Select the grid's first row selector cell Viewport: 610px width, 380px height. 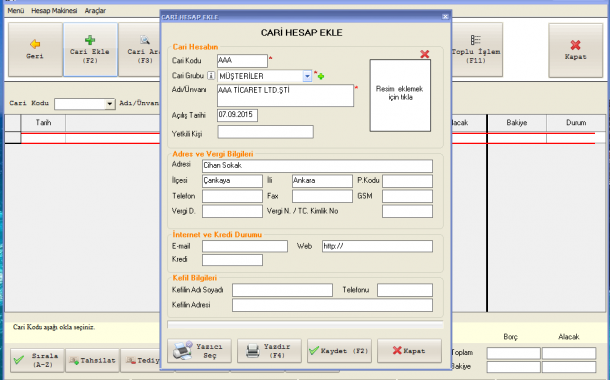13,138
